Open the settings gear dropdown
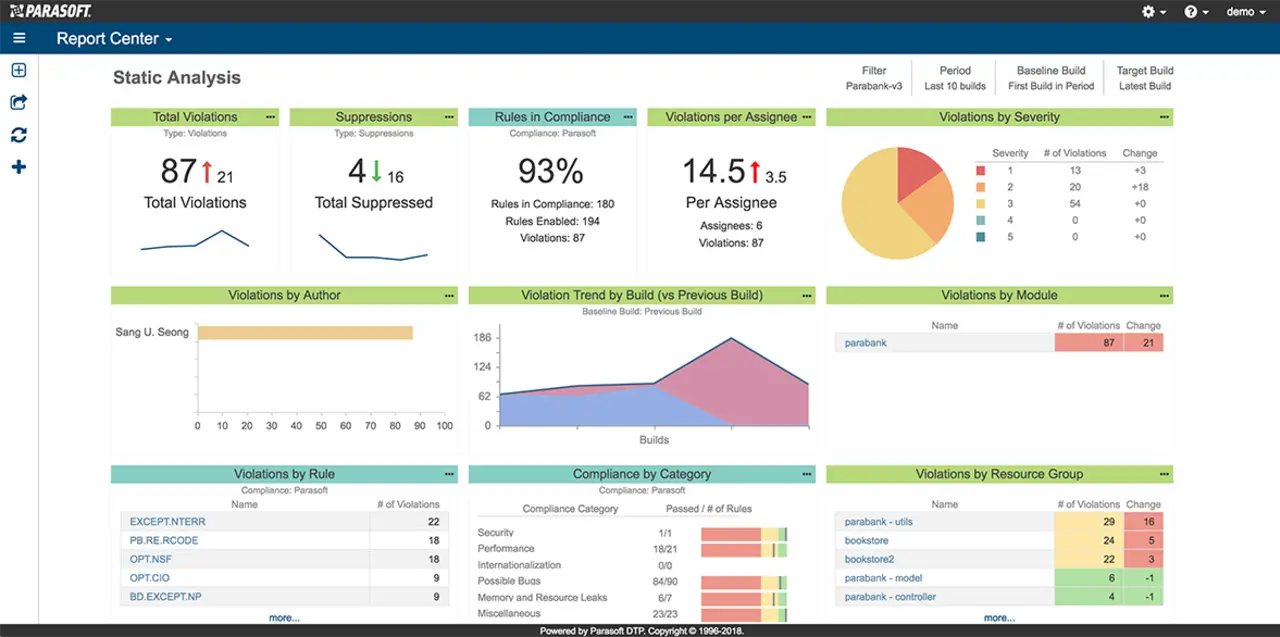Viewport: 1280px width, 637px height. [x=1153, y=12]
